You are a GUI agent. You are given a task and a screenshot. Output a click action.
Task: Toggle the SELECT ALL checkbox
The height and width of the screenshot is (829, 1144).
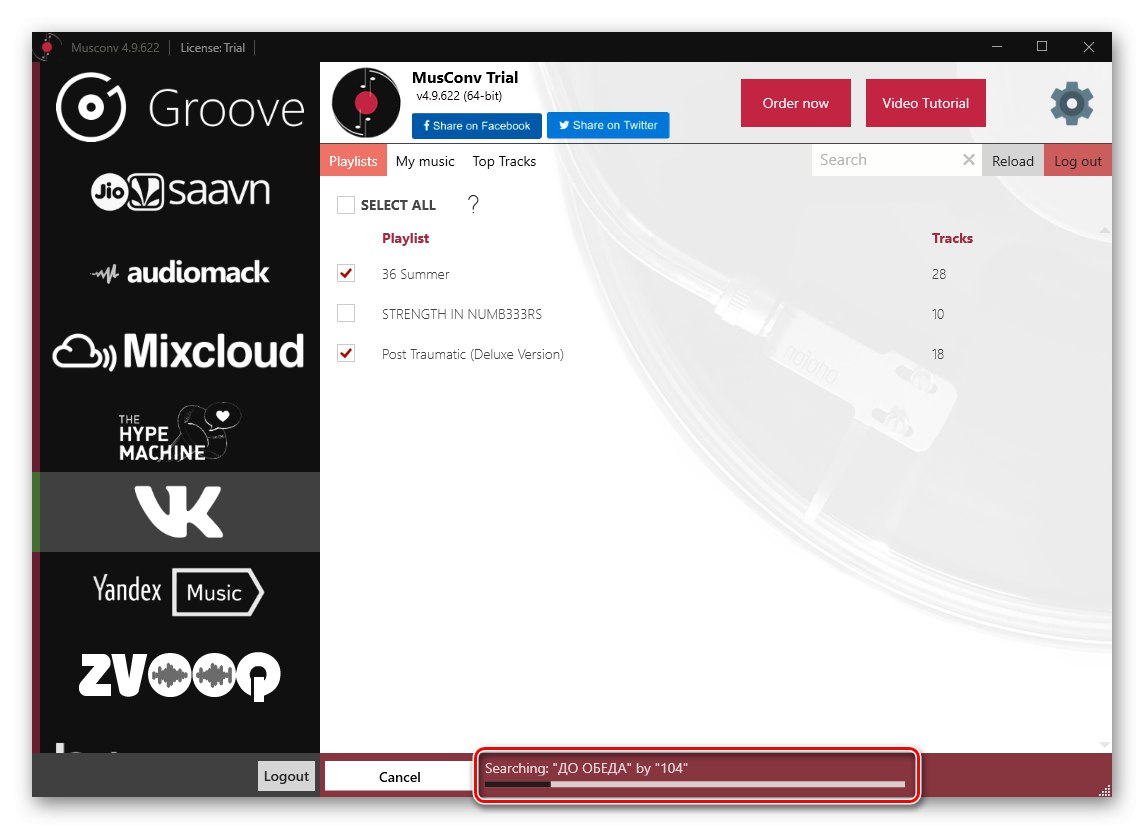[x=346, y=205]
